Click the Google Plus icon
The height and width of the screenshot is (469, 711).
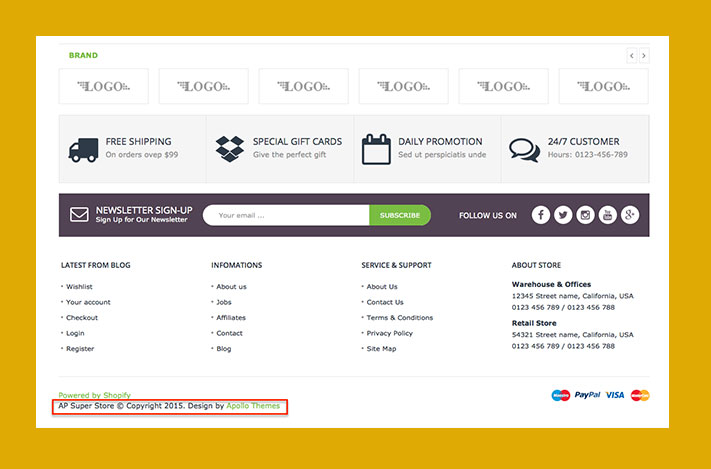coord(629,215)
